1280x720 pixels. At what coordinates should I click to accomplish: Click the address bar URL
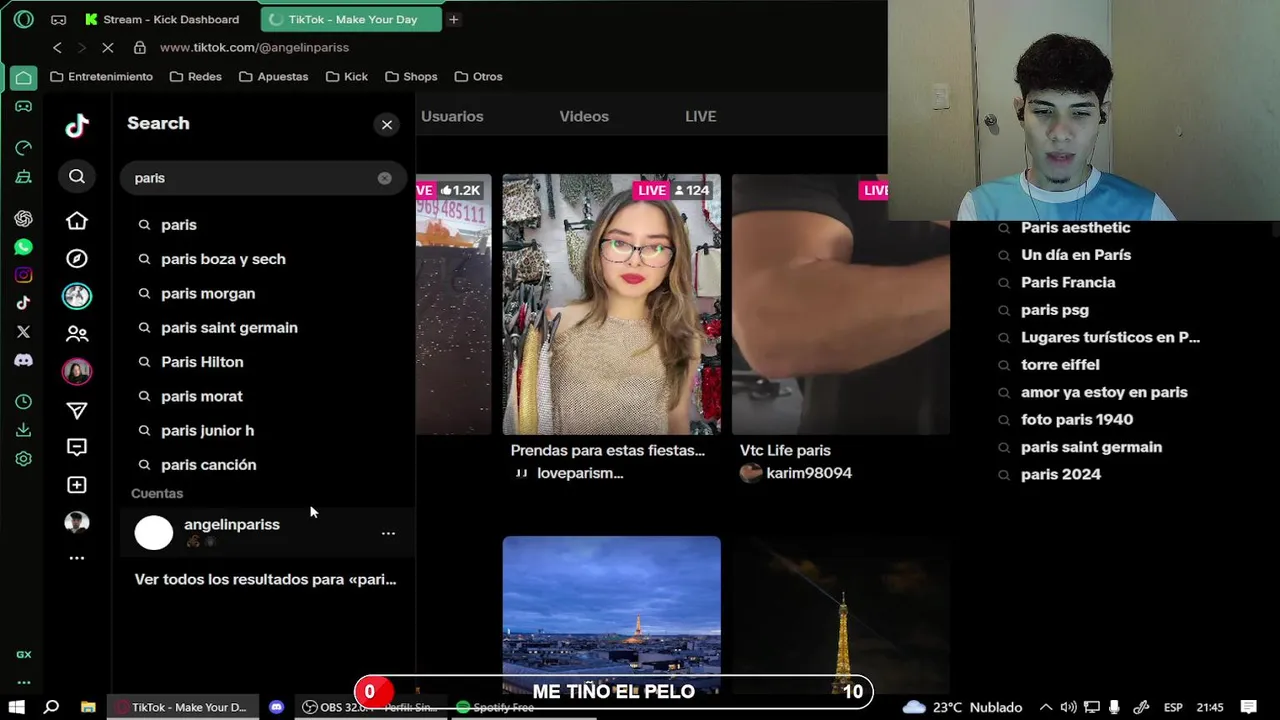pyautogui.click(x=254, y=47)
